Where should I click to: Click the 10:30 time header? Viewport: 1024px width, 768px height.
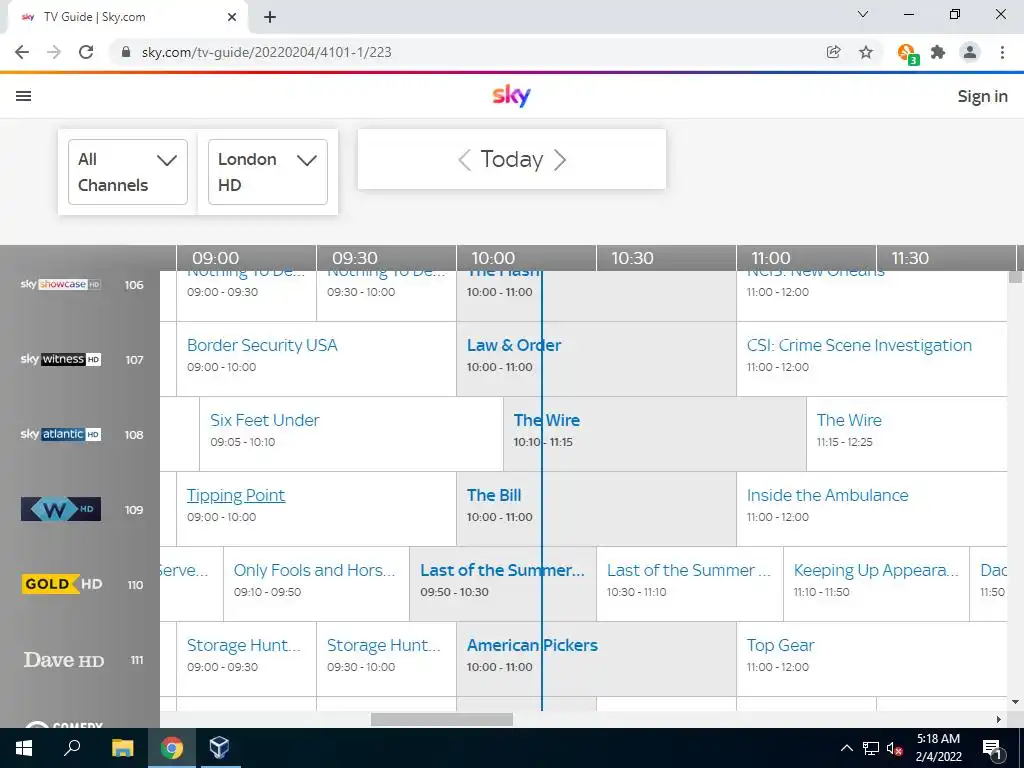pyautogui.click(x=632, y=258)
